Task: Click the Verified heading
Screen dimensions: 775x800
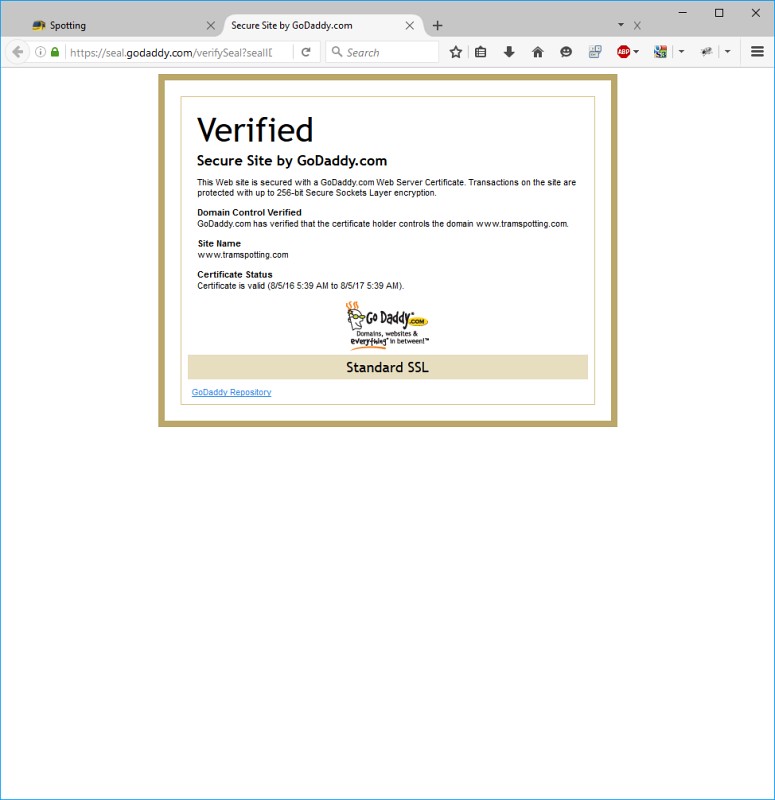Action: 255,130
